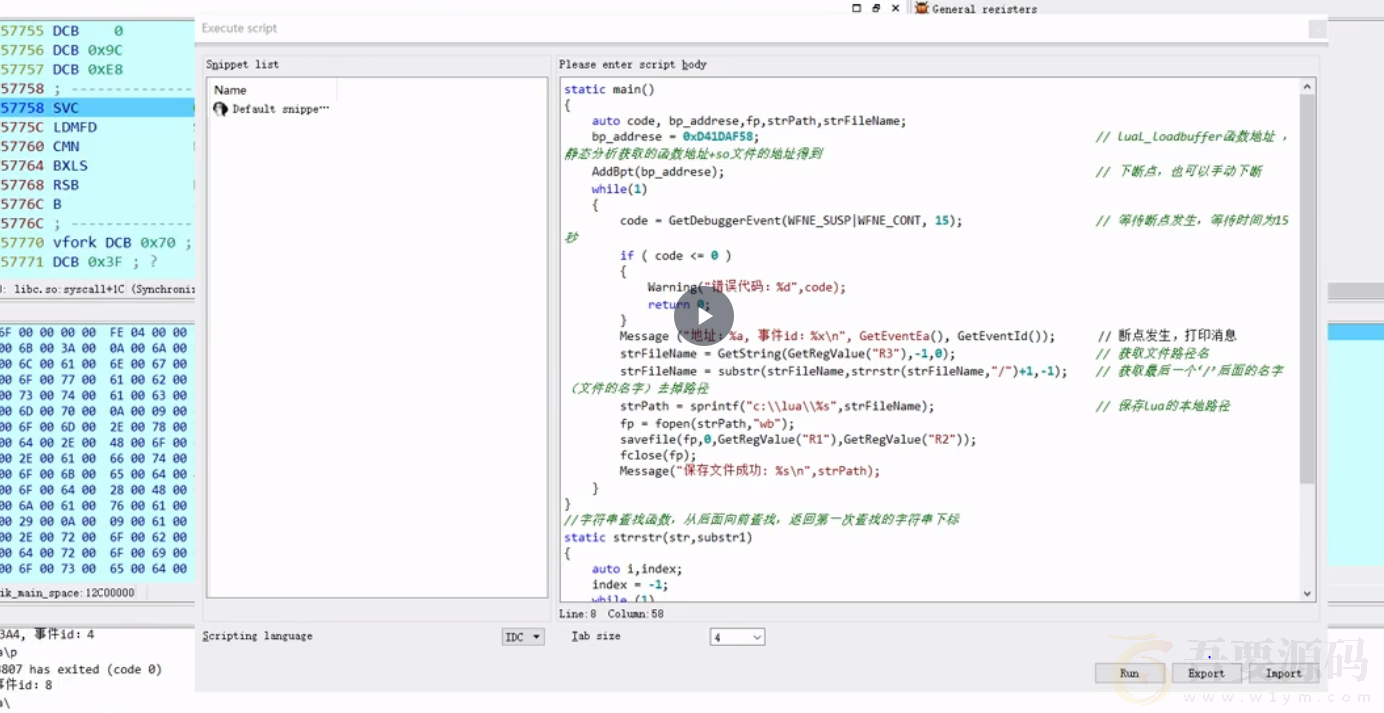Click the 'Snippet list' label

click(x=242, y=64)
